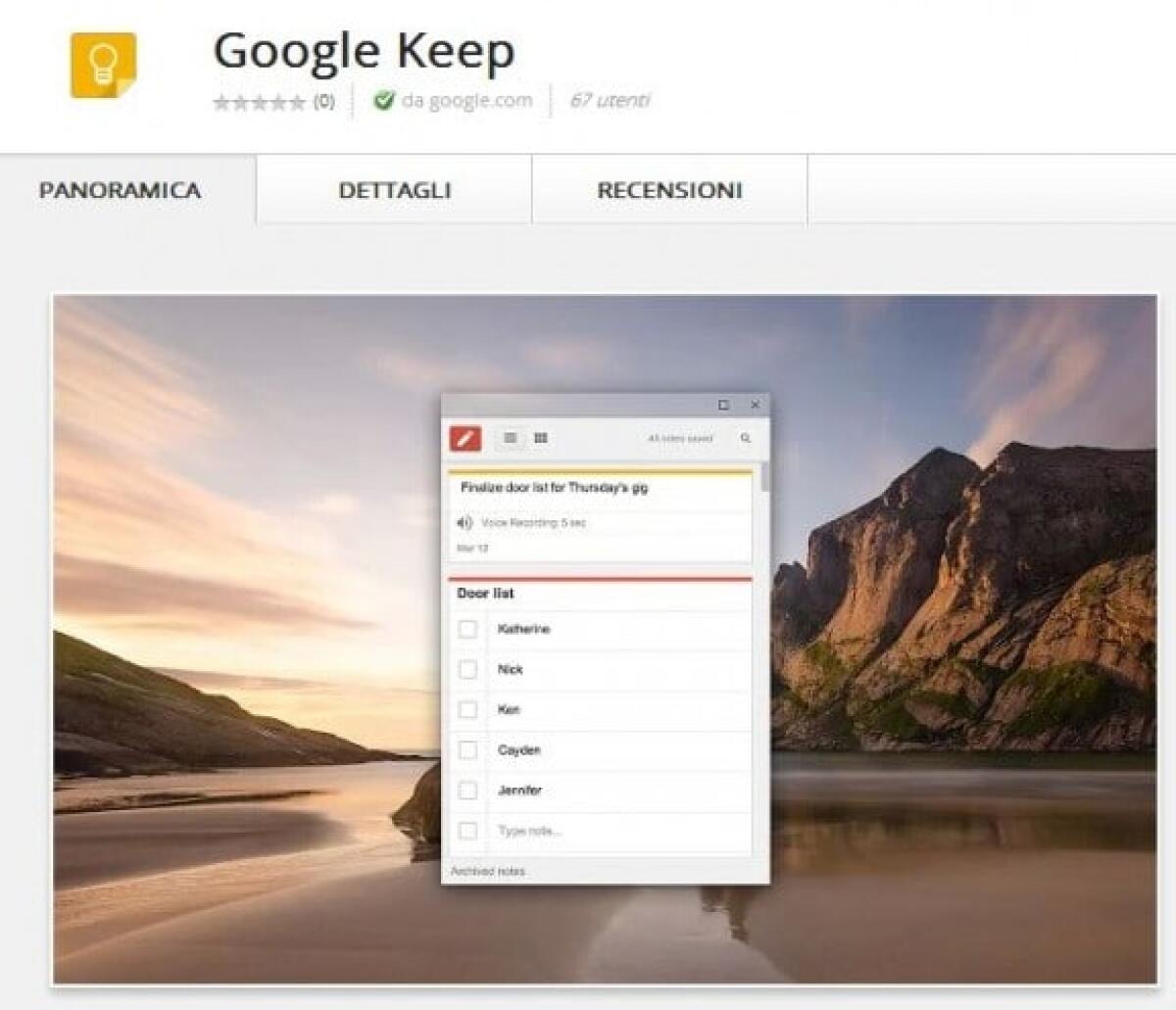This screenshot has width=1176, height=1010.
Task: Click the green verified badge near da google.com
Action: click(x=383, y=99)
